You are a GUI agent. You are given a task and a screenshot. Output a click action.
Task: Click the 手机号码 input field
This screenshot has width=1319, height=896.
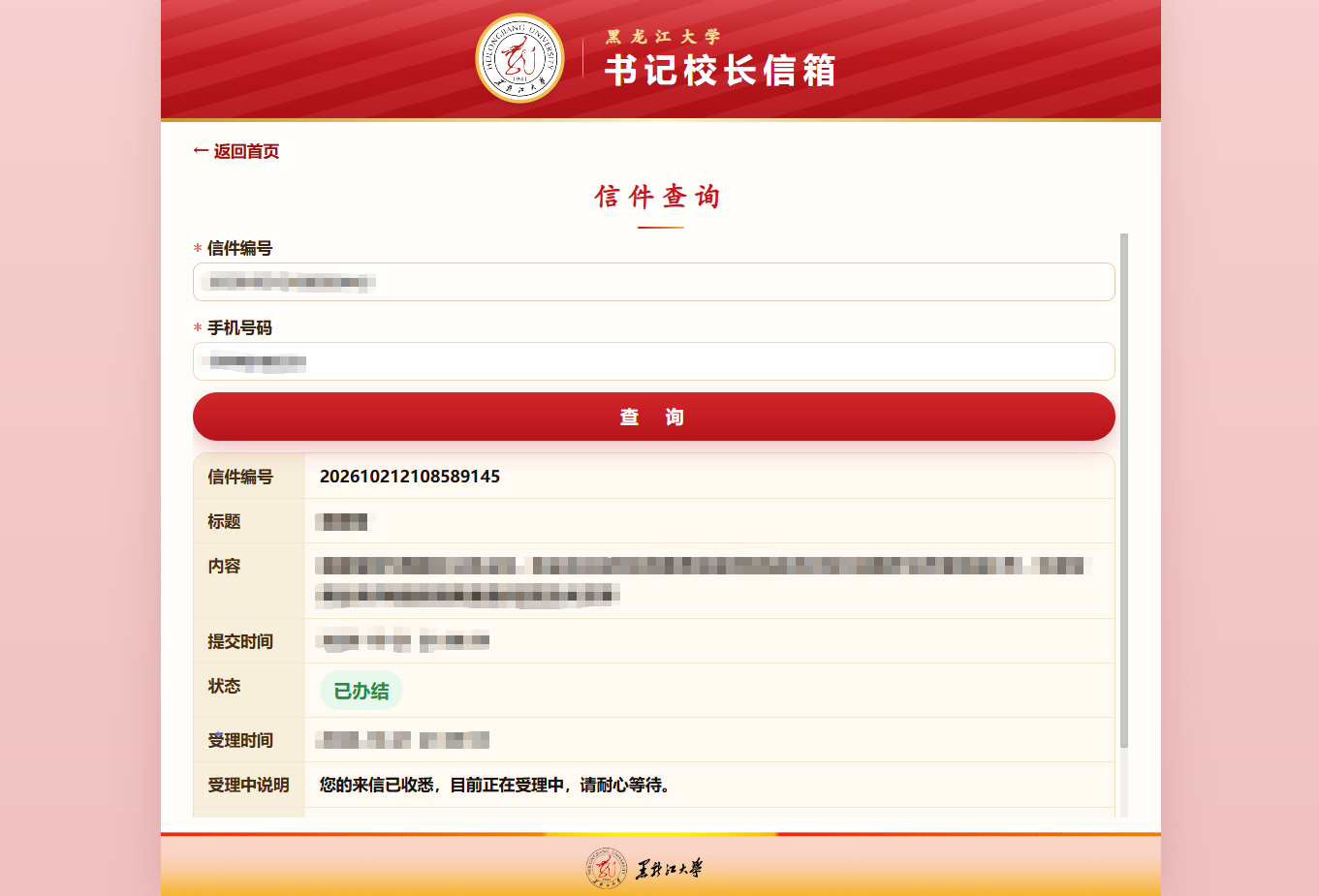[x=653, y=361]
